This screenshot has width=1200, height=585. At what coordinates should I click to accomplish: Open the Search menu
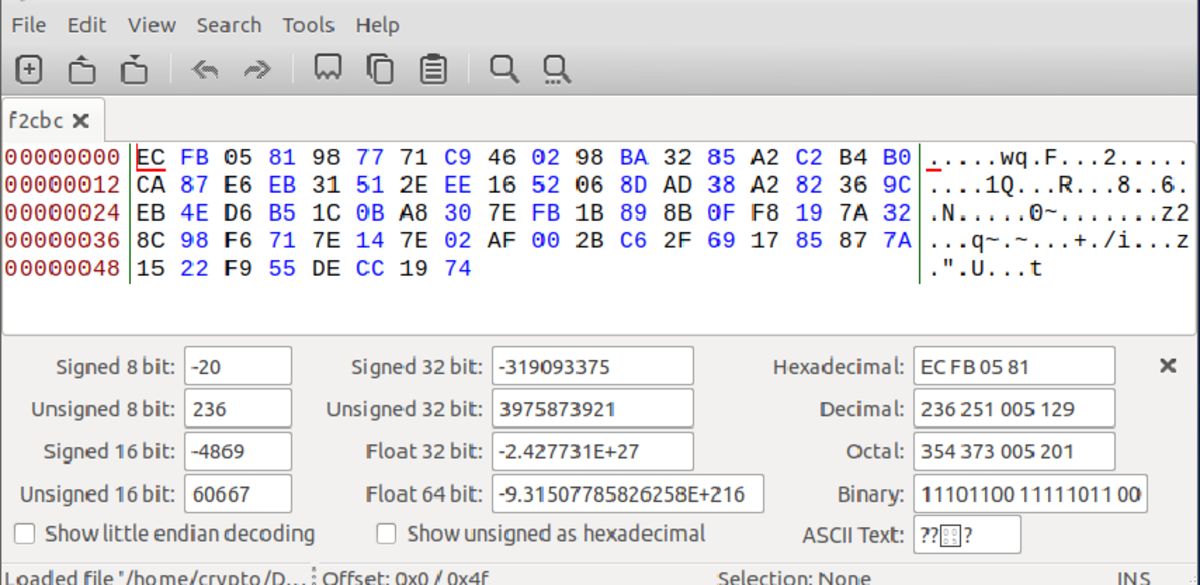(229, 25)
